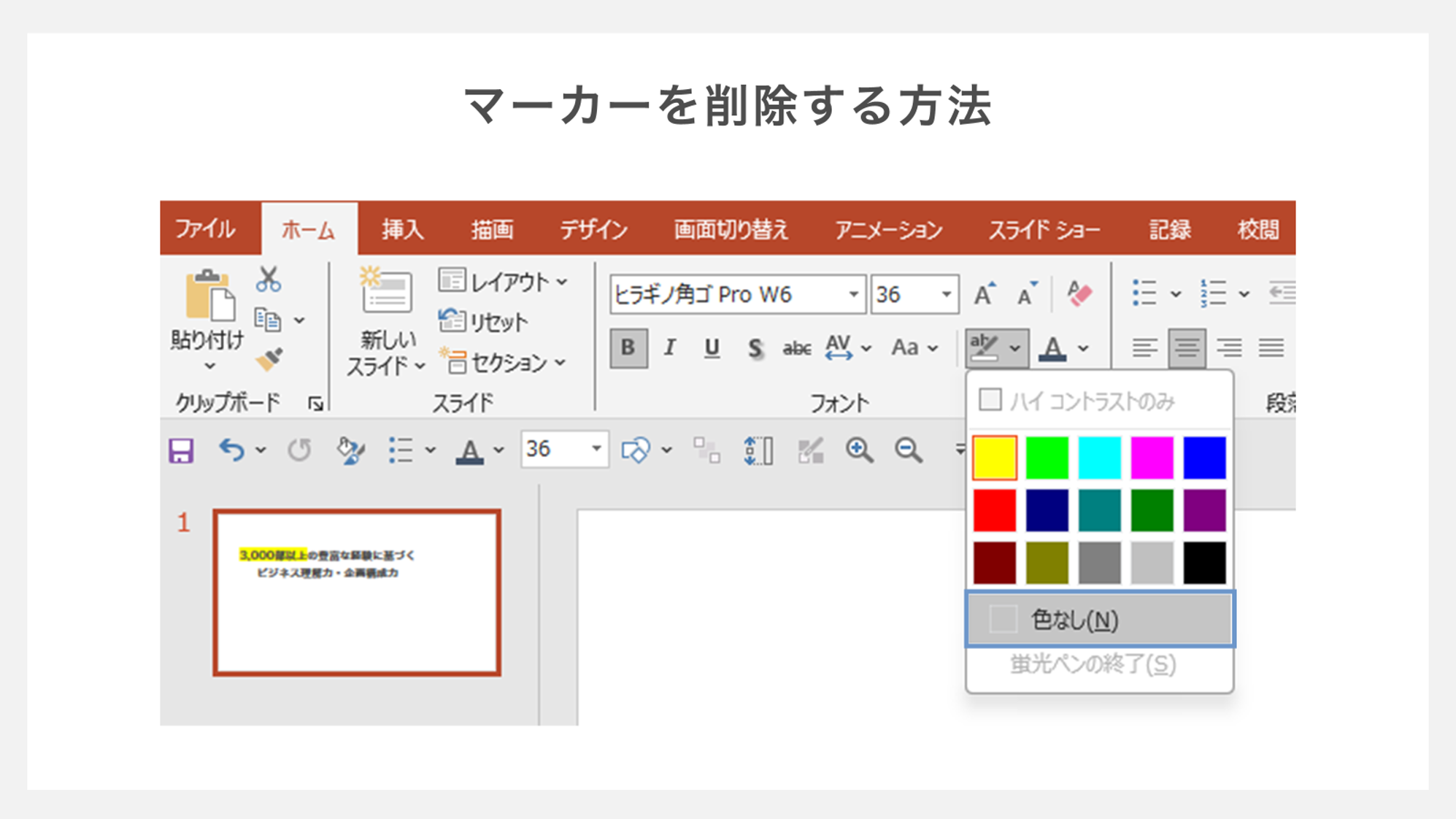Image resolution: width=1456 pixels, height=819 pixels.
Task: Select 色なし(N) to remove highlight
Action: (1100, 620)
